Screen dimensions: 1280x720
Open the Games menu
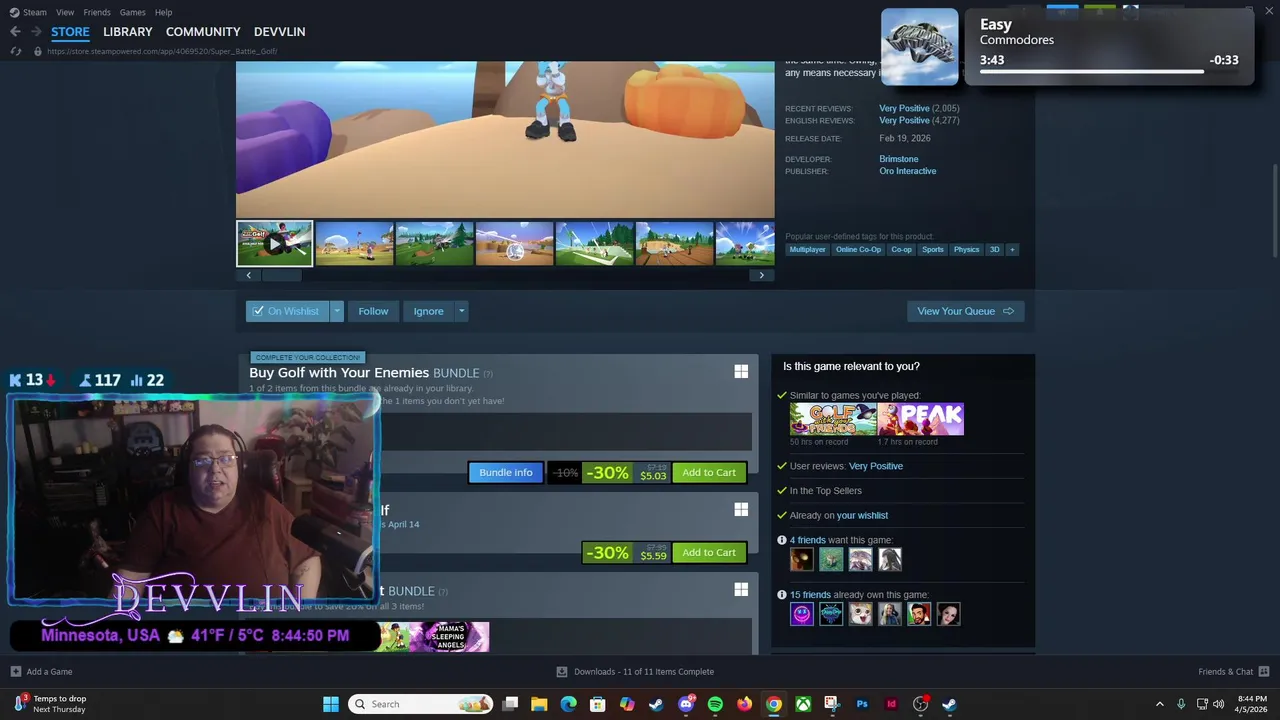(132, 12)
